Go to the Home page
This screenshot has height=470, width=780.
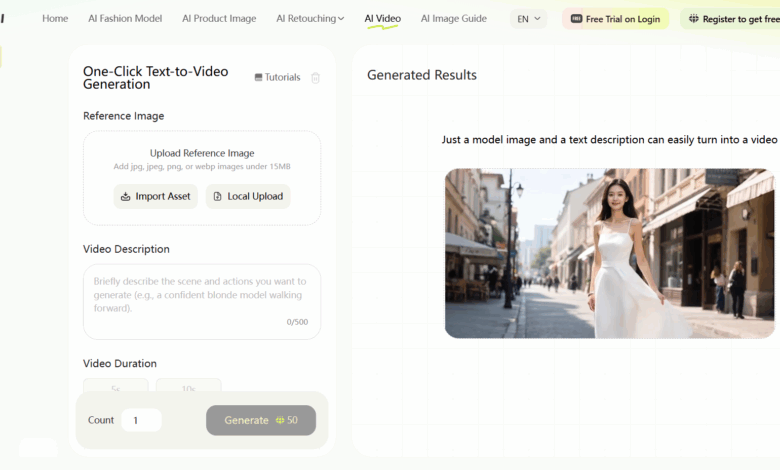point(55,19)
